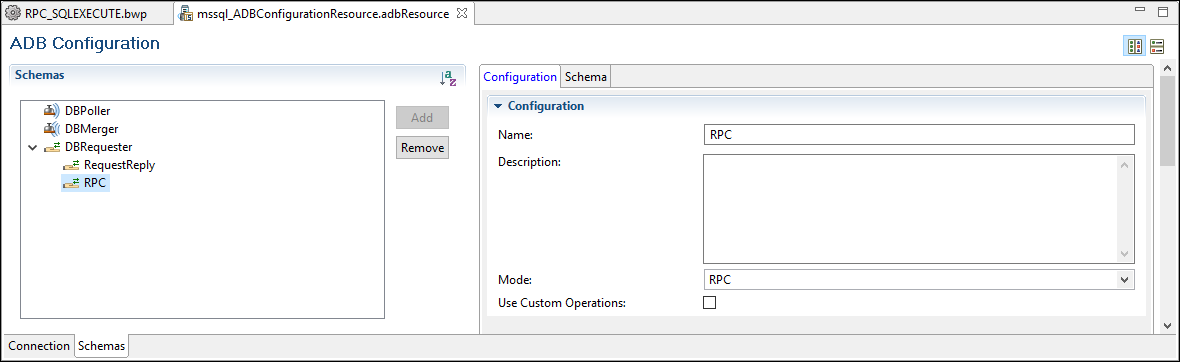Switch to the Connection bottom tab
Image resolution: width=1180 pixels, height=362 pixels.
[38, 346]
